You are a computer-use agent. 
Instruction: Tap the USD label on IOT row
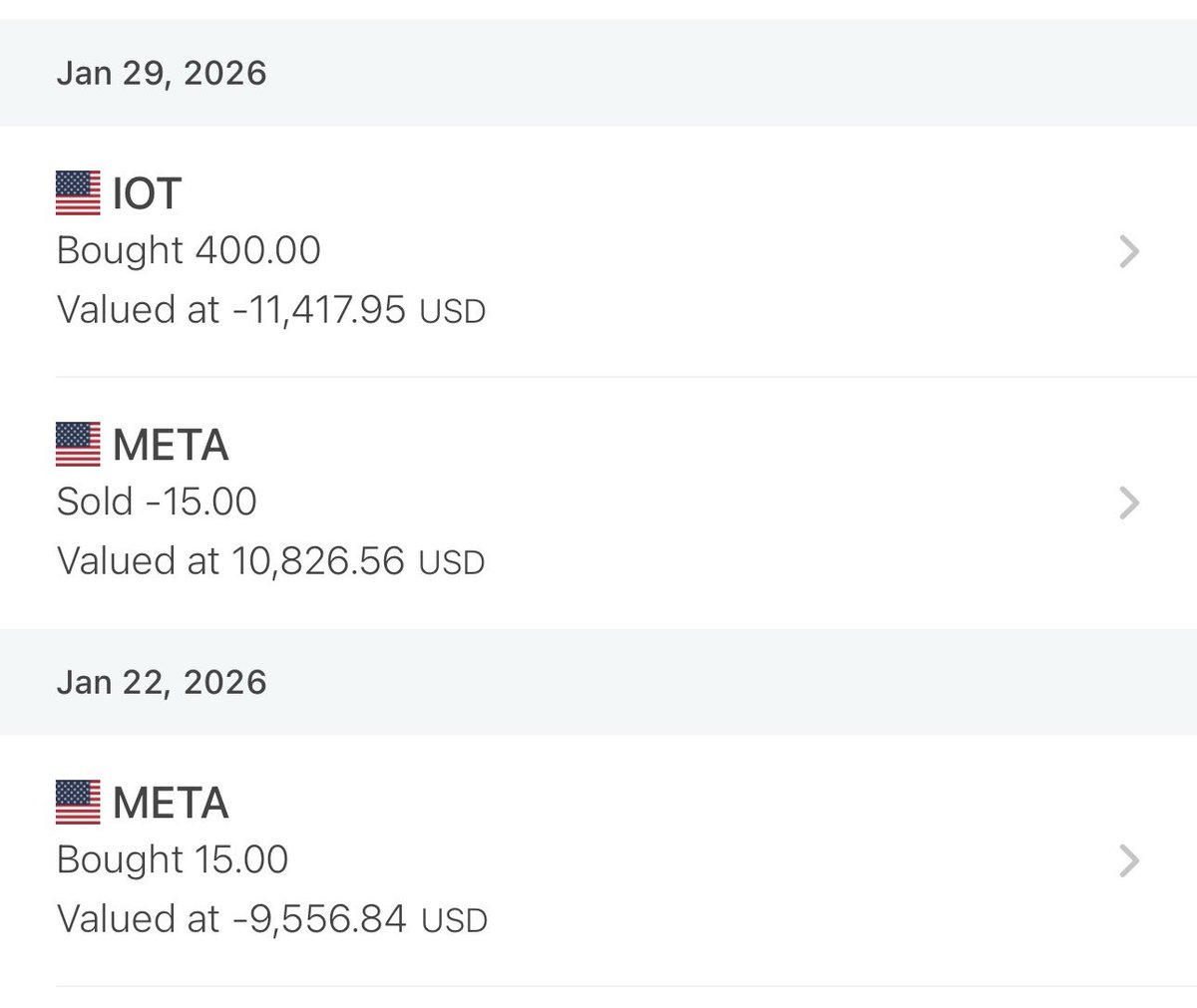[x=452, y=312]
